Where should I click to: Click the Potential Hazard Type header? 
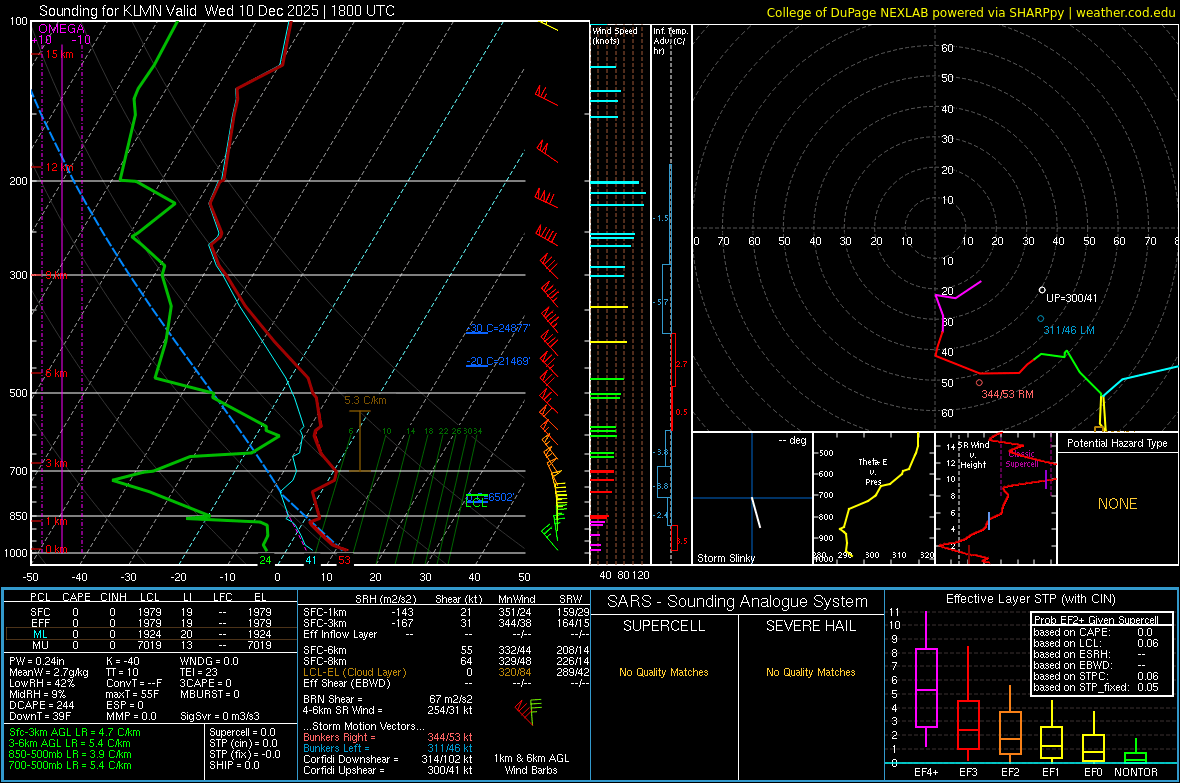coord(1117,443)
